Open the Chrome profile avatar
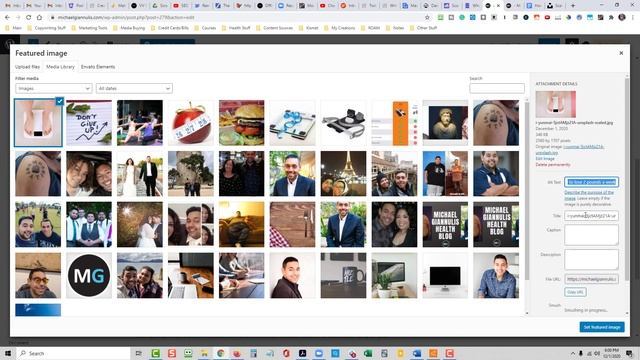This screenshot has height=360, width=640. pyautogui.click(x=622, y=18)
